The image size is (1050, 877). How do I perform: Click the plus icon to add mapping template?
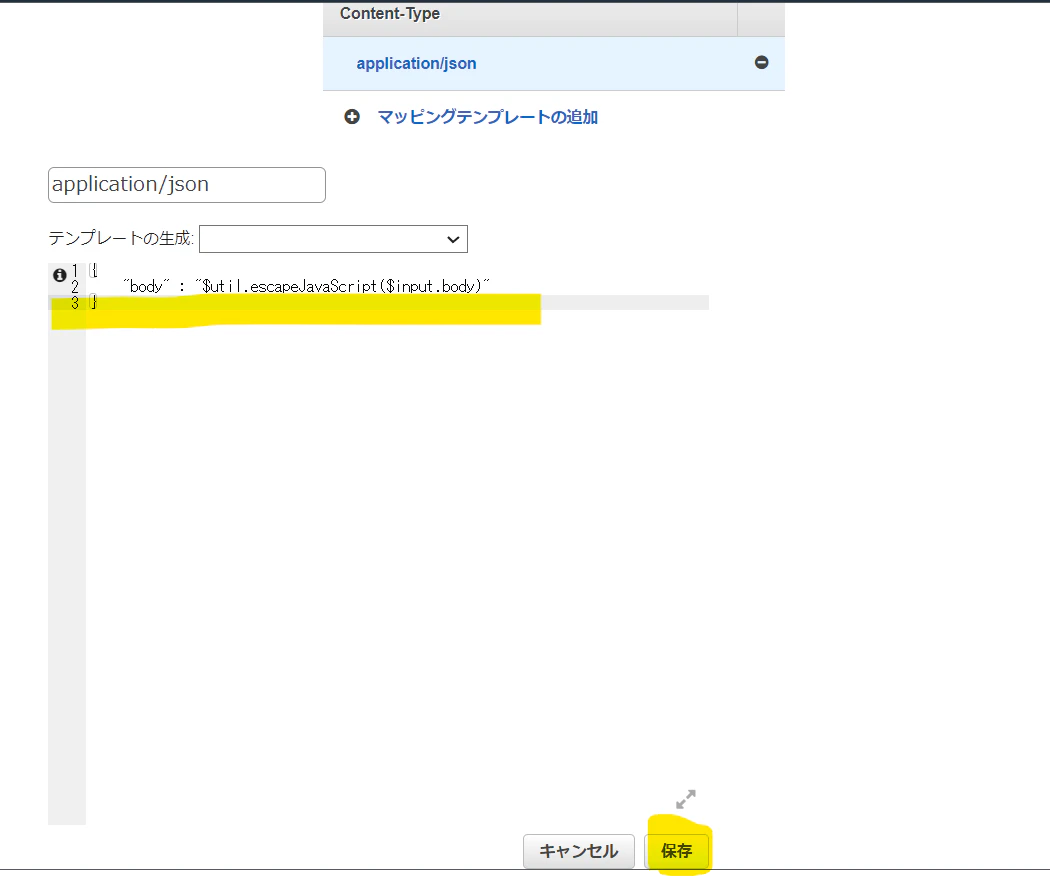coord(352,117)
